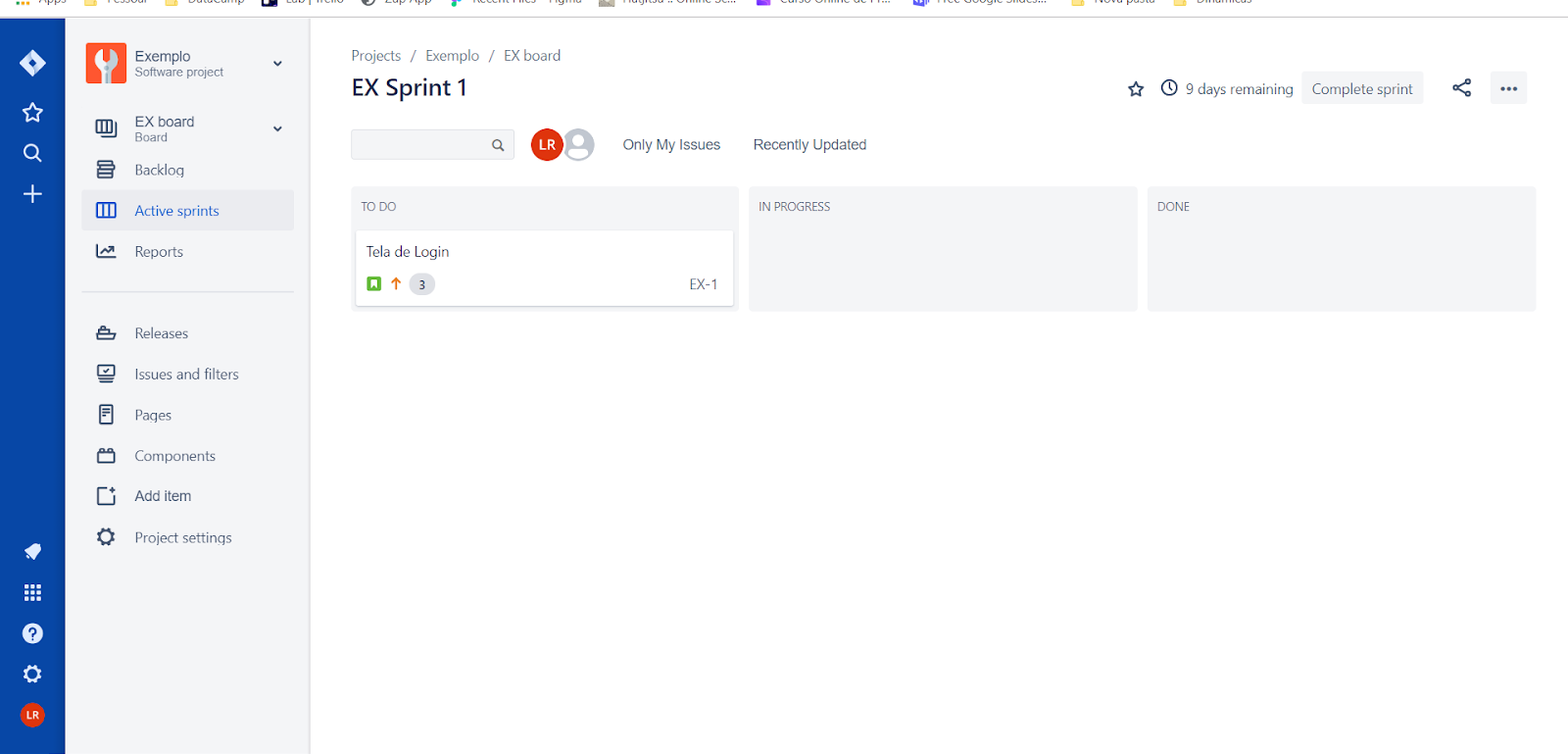Click the orange priority arrow on EX-1
Image resolution: width=1568 pixels, height=754 pixels.
point(396,283)
